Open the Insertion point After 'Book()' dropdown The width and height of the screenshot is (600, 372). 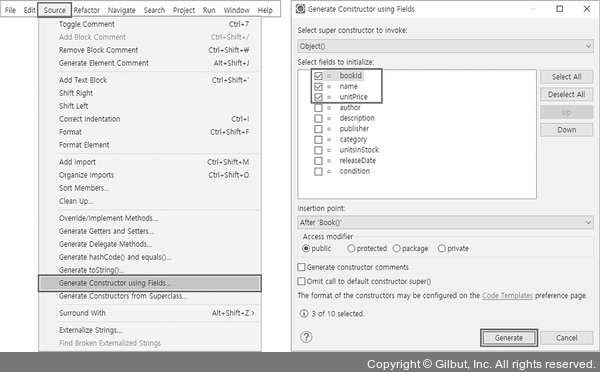click(445, 222)
